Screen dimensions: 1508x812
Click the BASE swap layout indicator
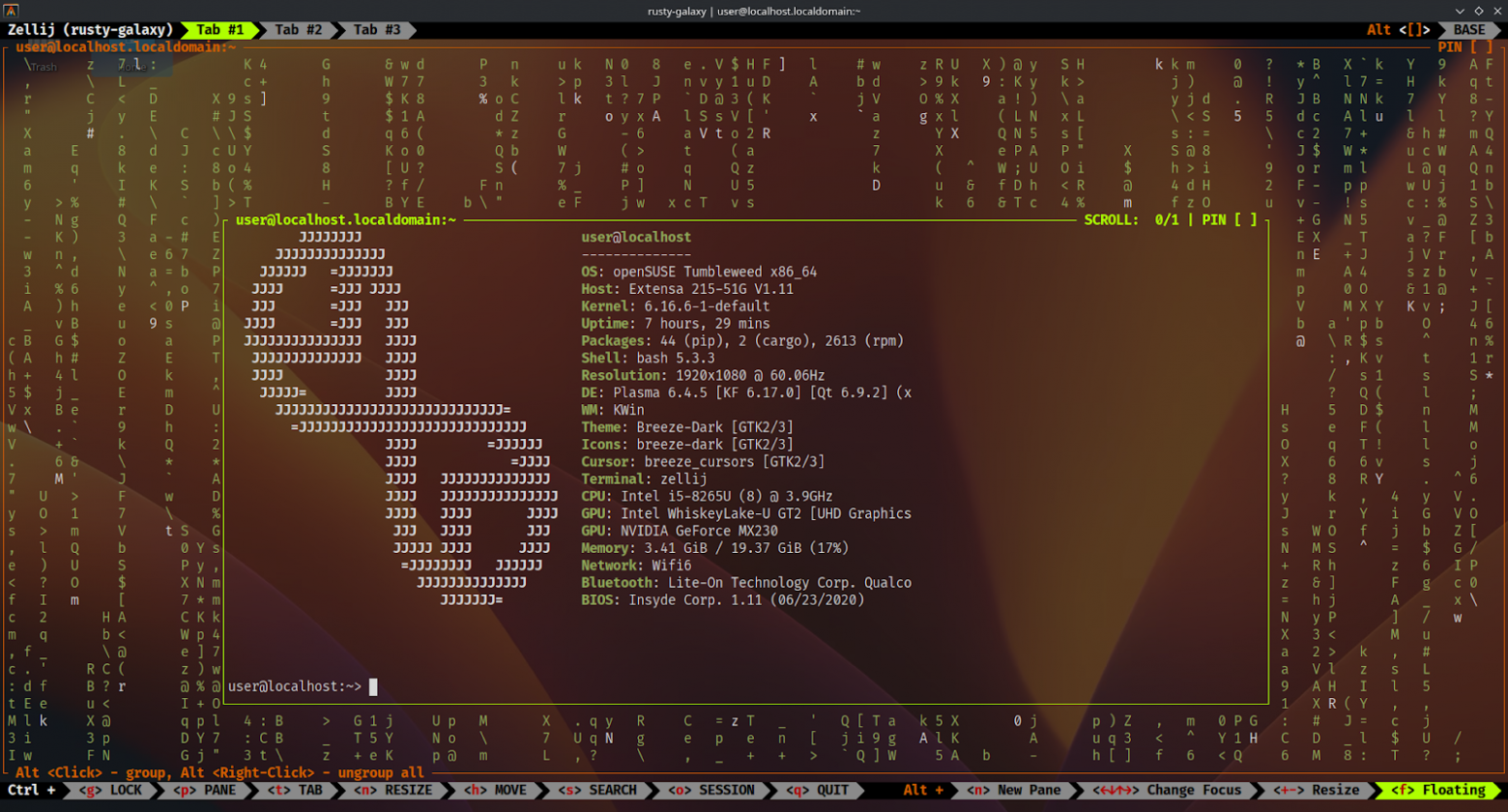pos(1468,30)
